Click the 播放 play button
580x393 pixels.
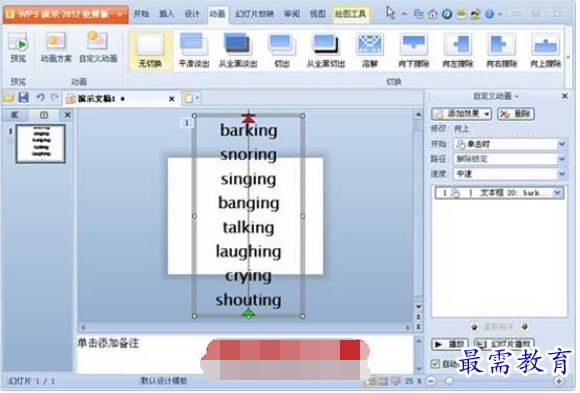pyautogui.click(x=450, y=345)
